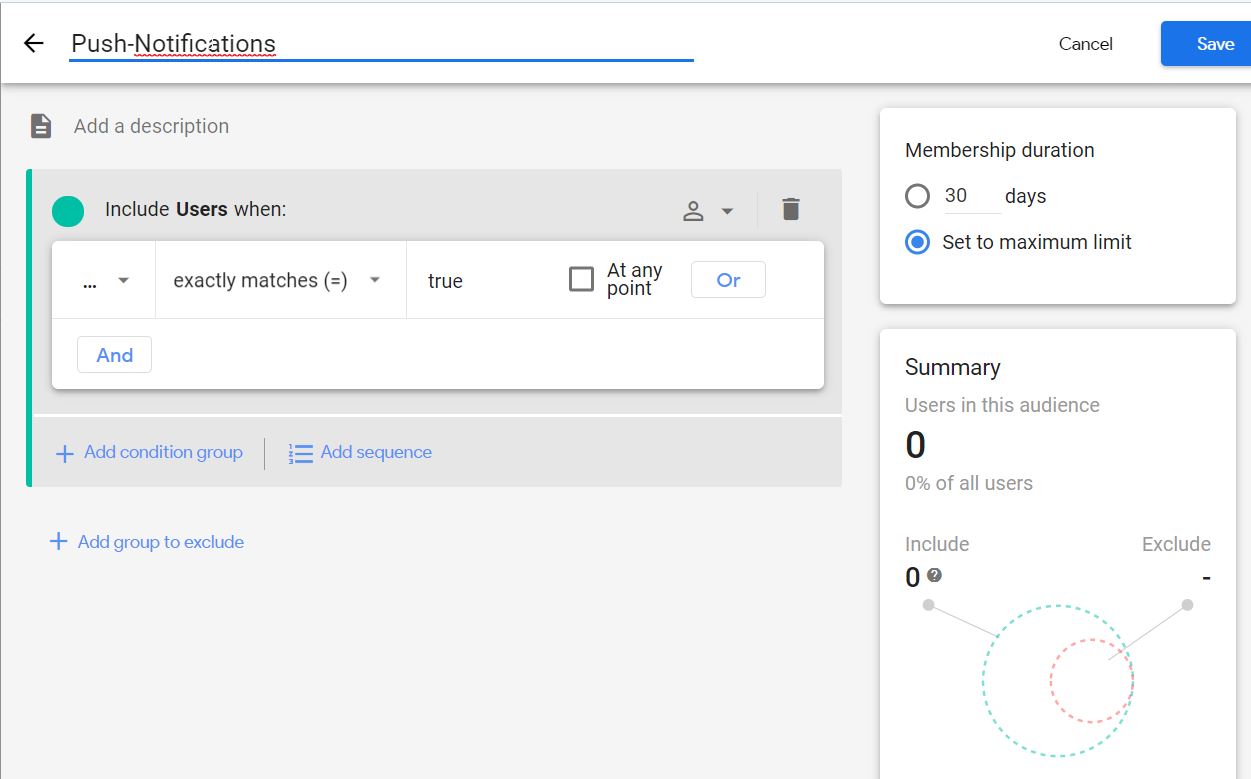Edit the Push-Notifications audience name field

(381, 44)
